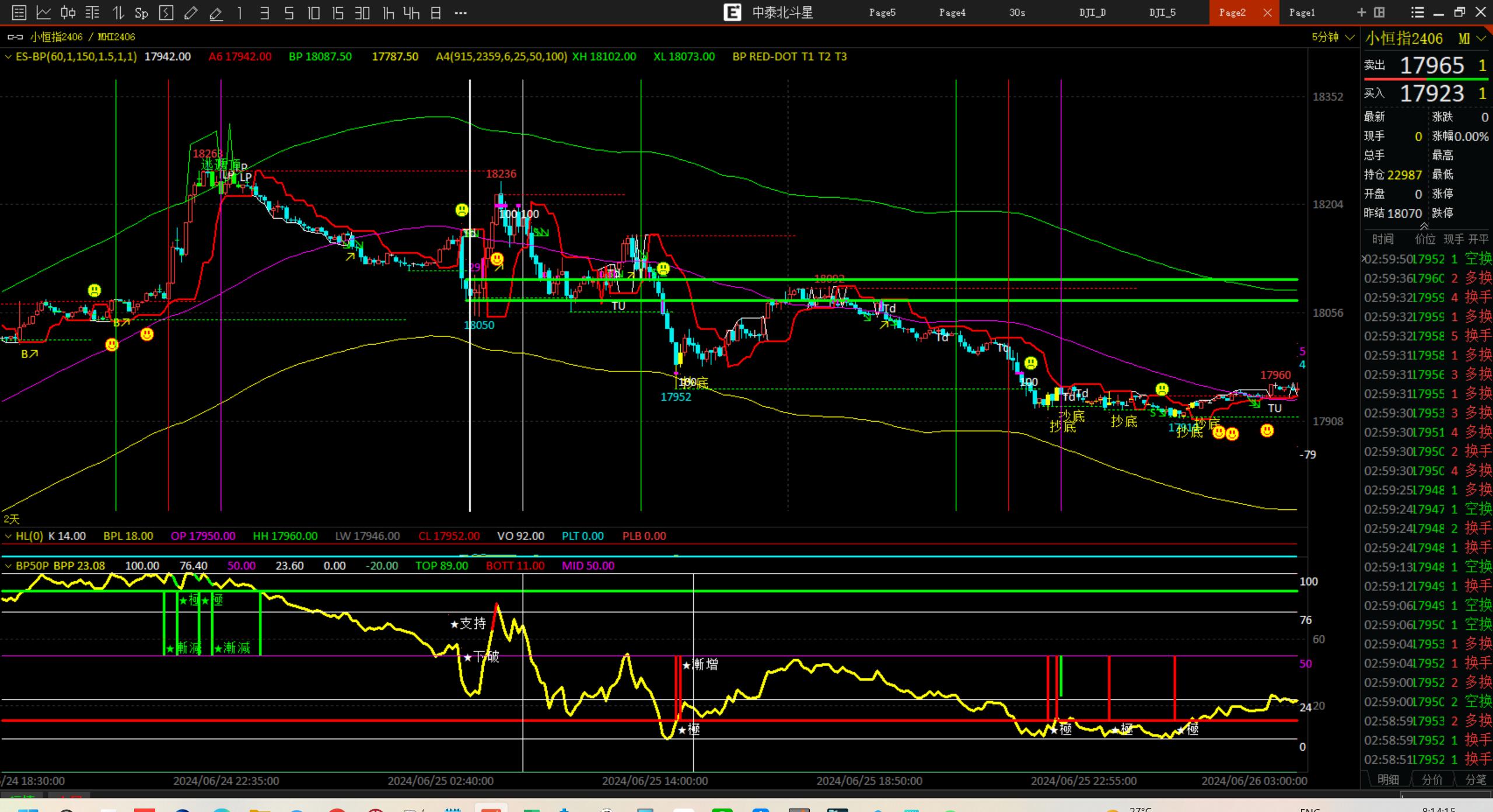
Task: Select the time-share line chart icon
Action: click(44, 12)
